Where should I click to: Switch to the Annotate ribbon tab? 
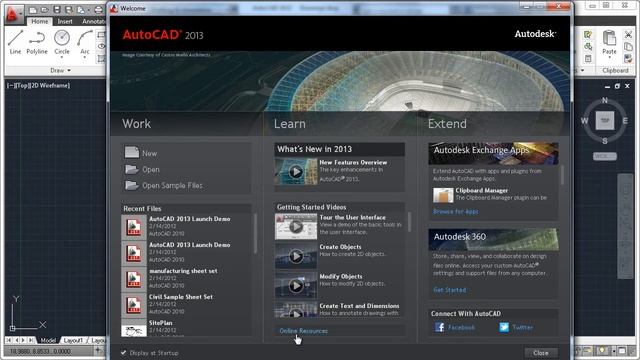(93, 21)
